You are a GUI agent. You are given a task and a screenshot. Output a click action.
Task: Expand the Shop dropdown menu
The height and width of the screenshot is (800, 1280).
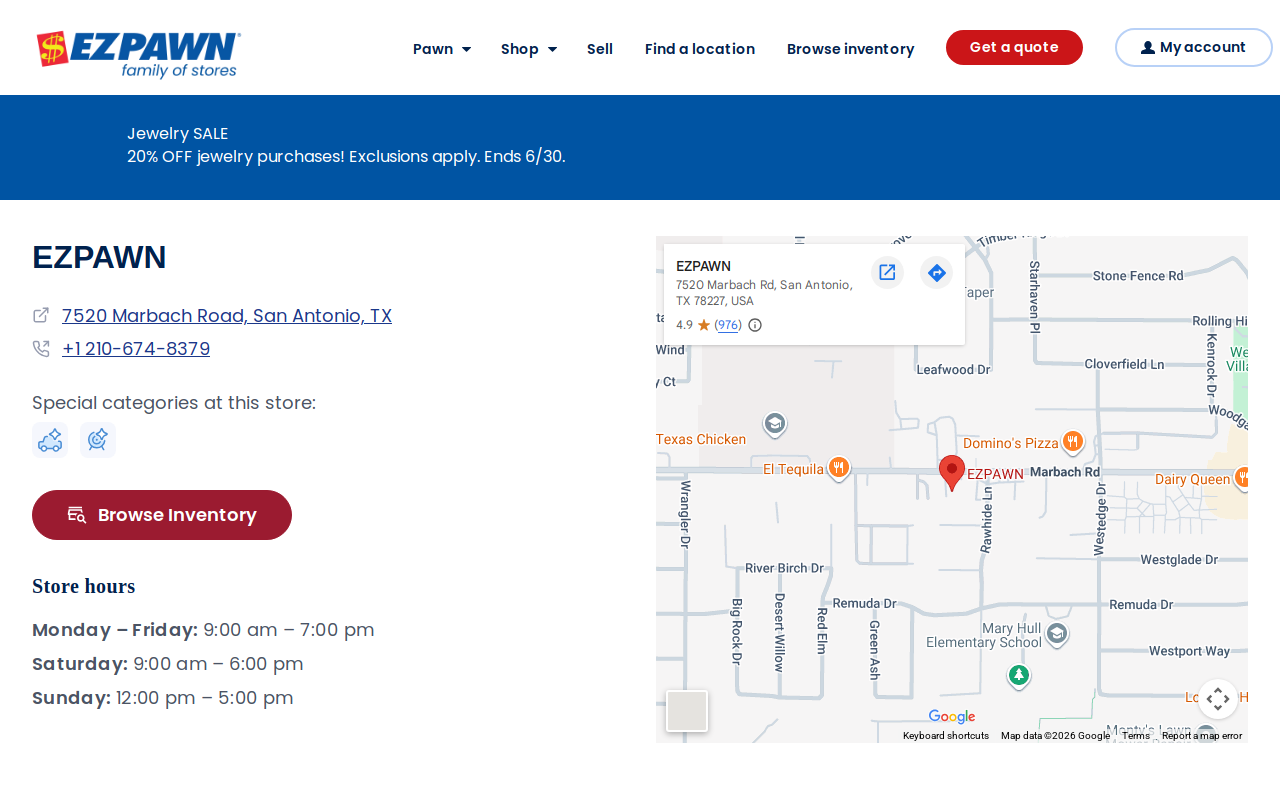click(529, 49)
